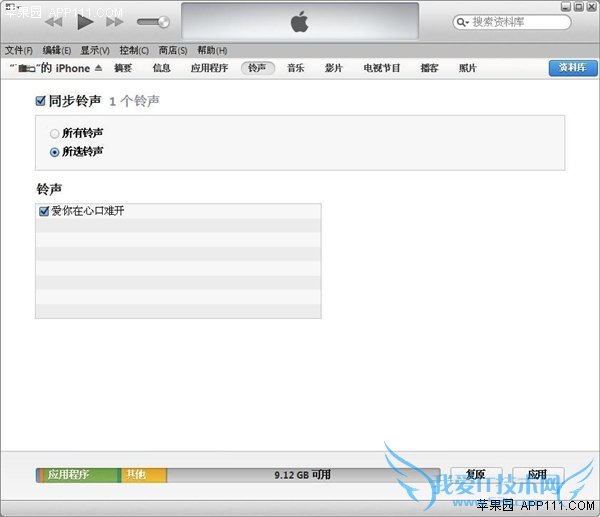Open the 文件 (File) menu
Screen dimensions: 600x517
tap(19, 50)
